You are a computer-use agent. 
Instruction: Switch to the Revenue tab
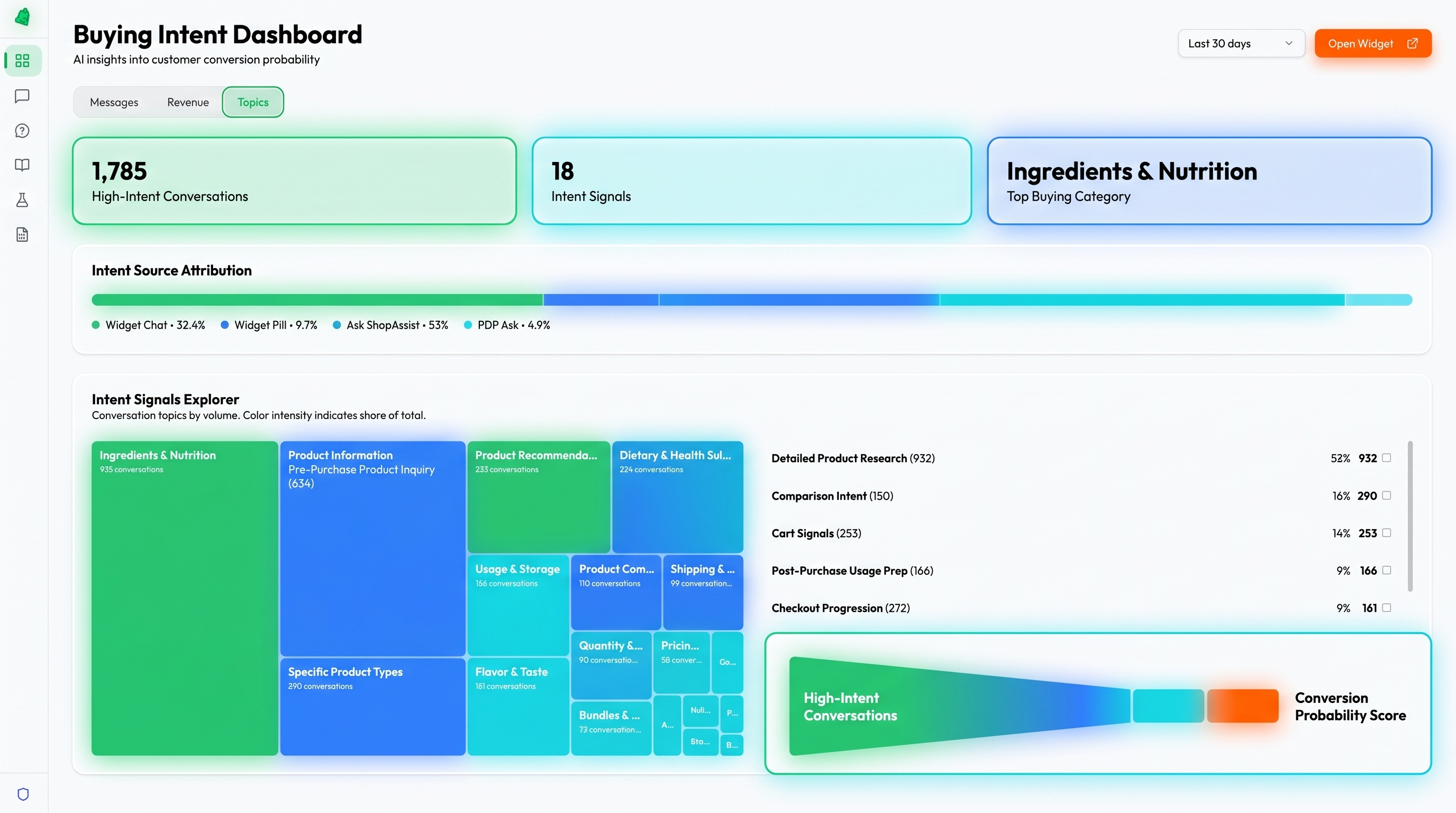[188, 102]
